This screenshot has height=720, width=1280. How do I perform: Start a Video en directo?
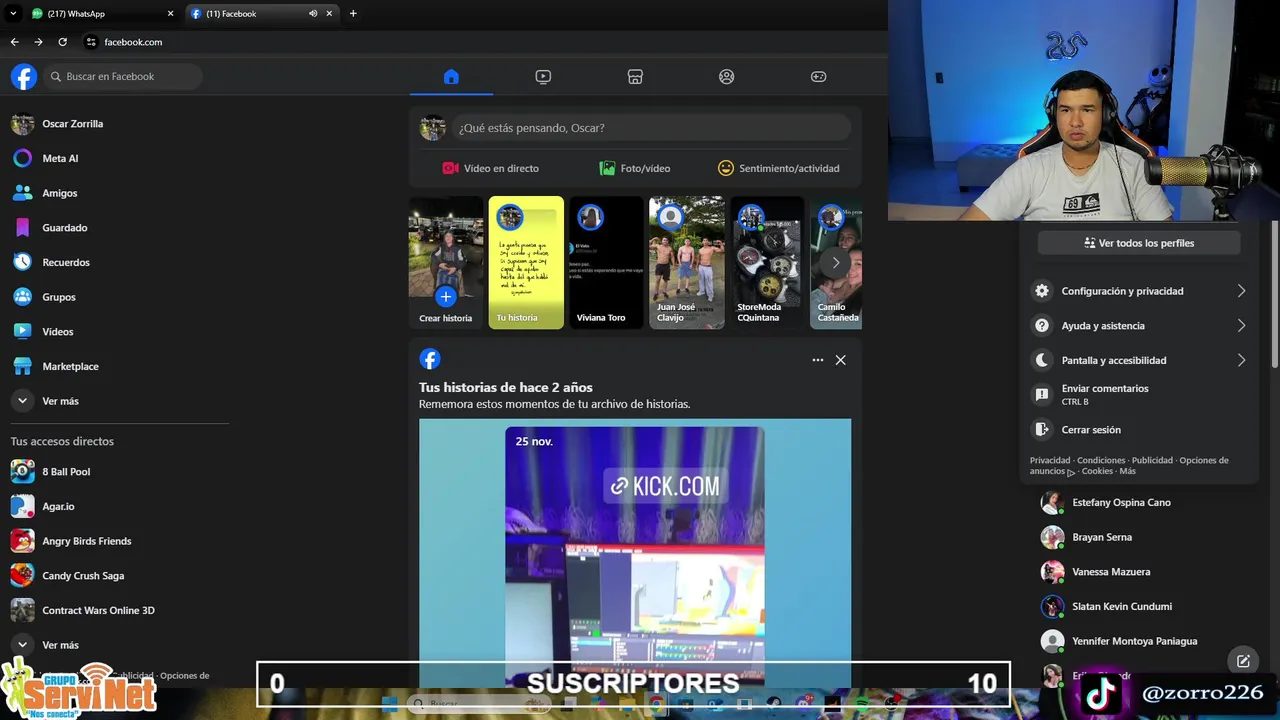pos(491,168)
